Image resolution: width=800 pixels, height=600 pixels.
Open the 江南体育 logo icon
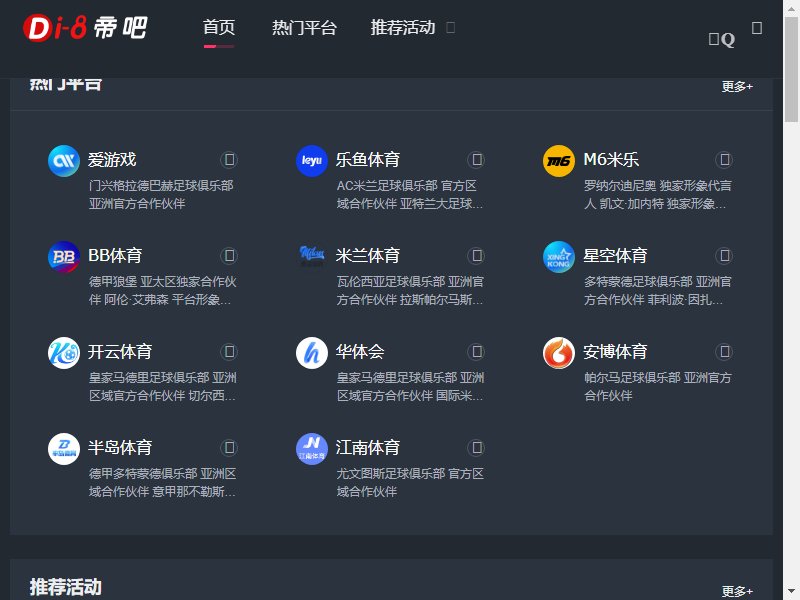pyautogui.click(x=312, y=448)
